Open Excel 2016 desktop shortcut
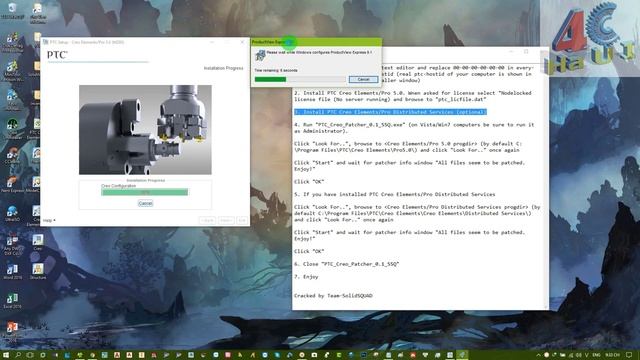 click(12, 301)
